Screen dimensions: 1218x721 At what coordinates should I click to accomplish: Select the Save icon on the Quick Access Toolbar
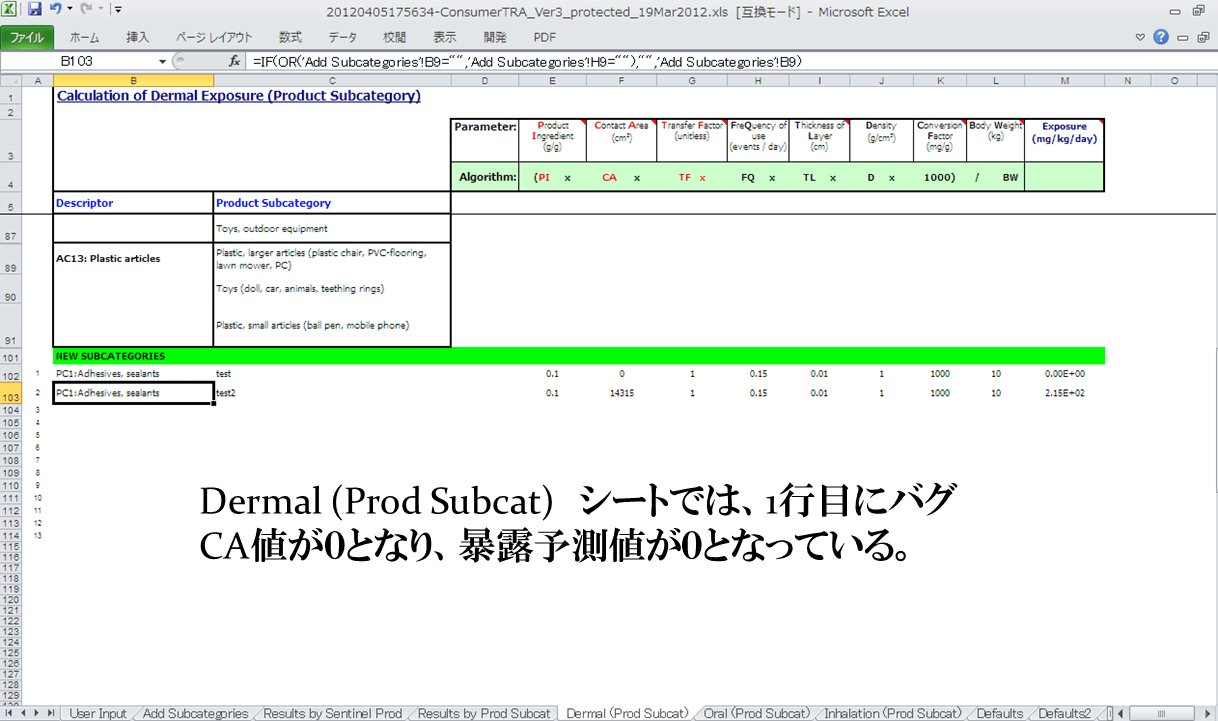tap(35, 9)
